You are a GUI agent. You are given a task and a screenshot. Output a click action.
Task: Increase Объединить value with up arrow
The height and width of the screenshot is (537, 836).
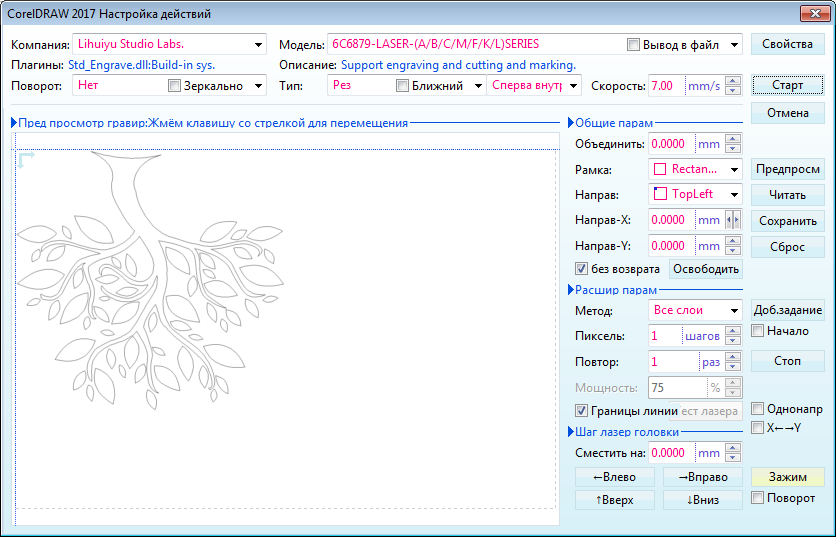click(x=733, y=139)
